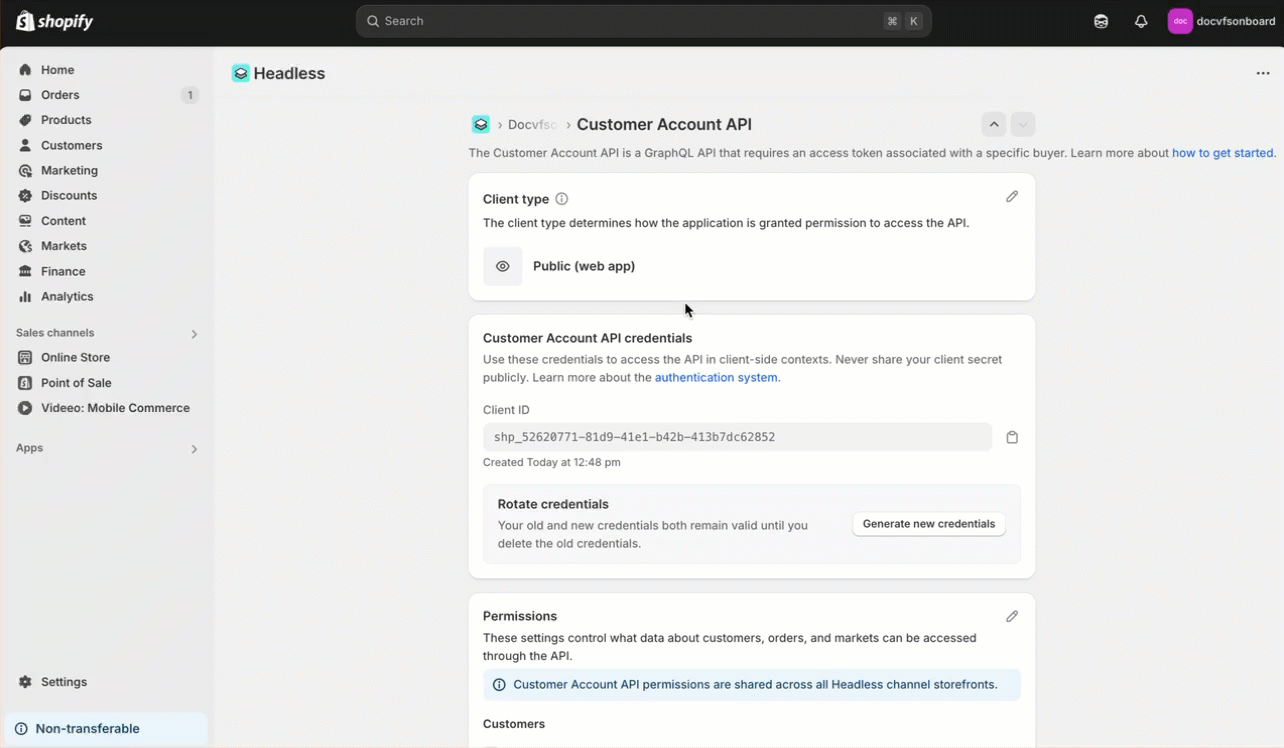1284x748 pixels.
Task: Open the authentication system link
Action: click(x=716, y=378)
